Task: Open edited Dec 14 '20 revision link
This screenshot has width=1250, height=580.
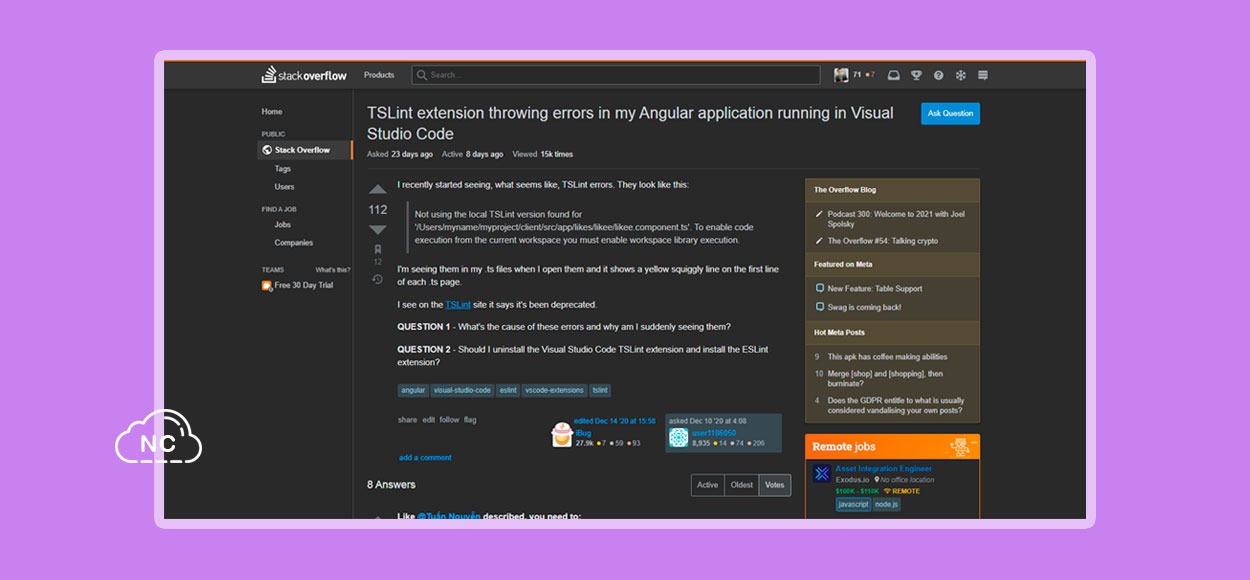Action: click(615, 421)
